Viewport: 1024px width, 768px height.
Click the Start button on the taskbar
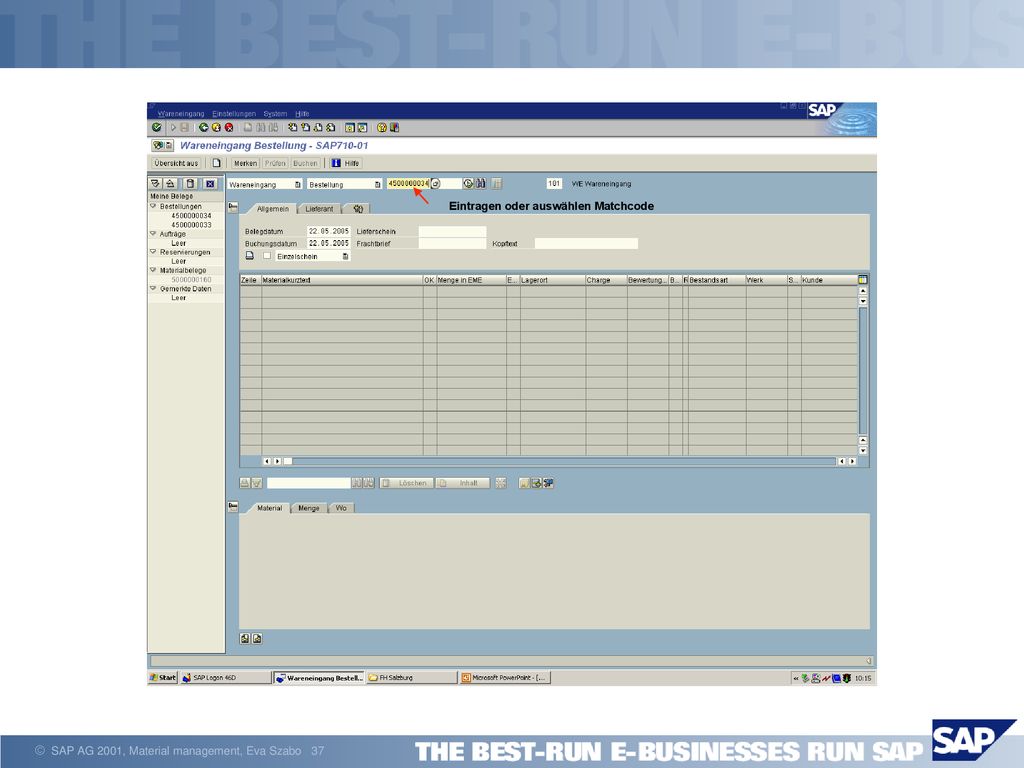(x=163, y=677)
